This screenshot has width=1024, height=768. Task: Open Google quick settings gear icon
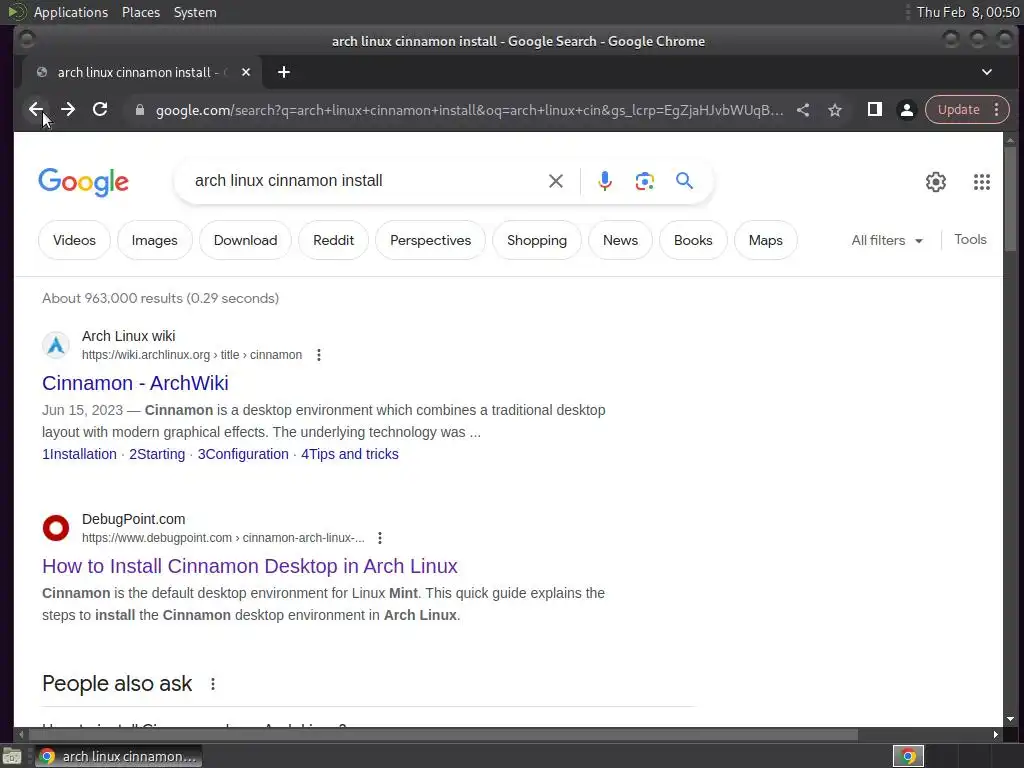(936, 182)
